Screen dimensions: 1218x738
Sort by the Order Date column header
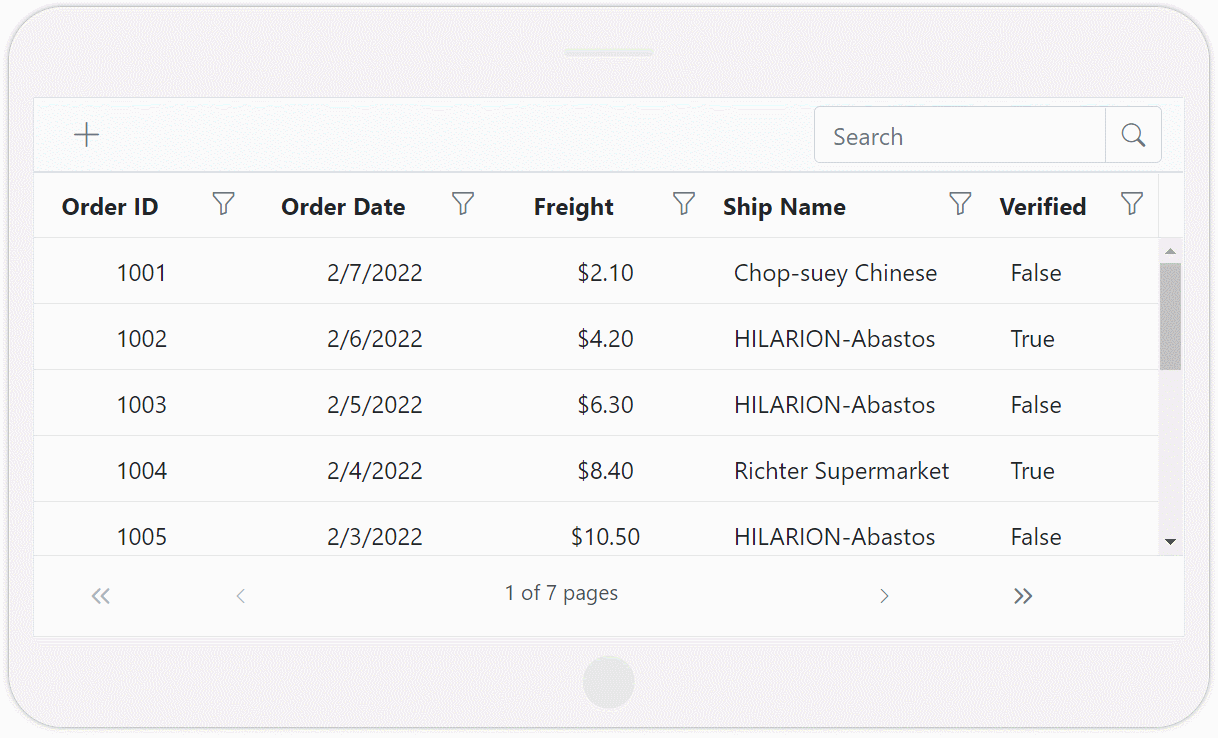pyautogui.click(x=343, y=206)
